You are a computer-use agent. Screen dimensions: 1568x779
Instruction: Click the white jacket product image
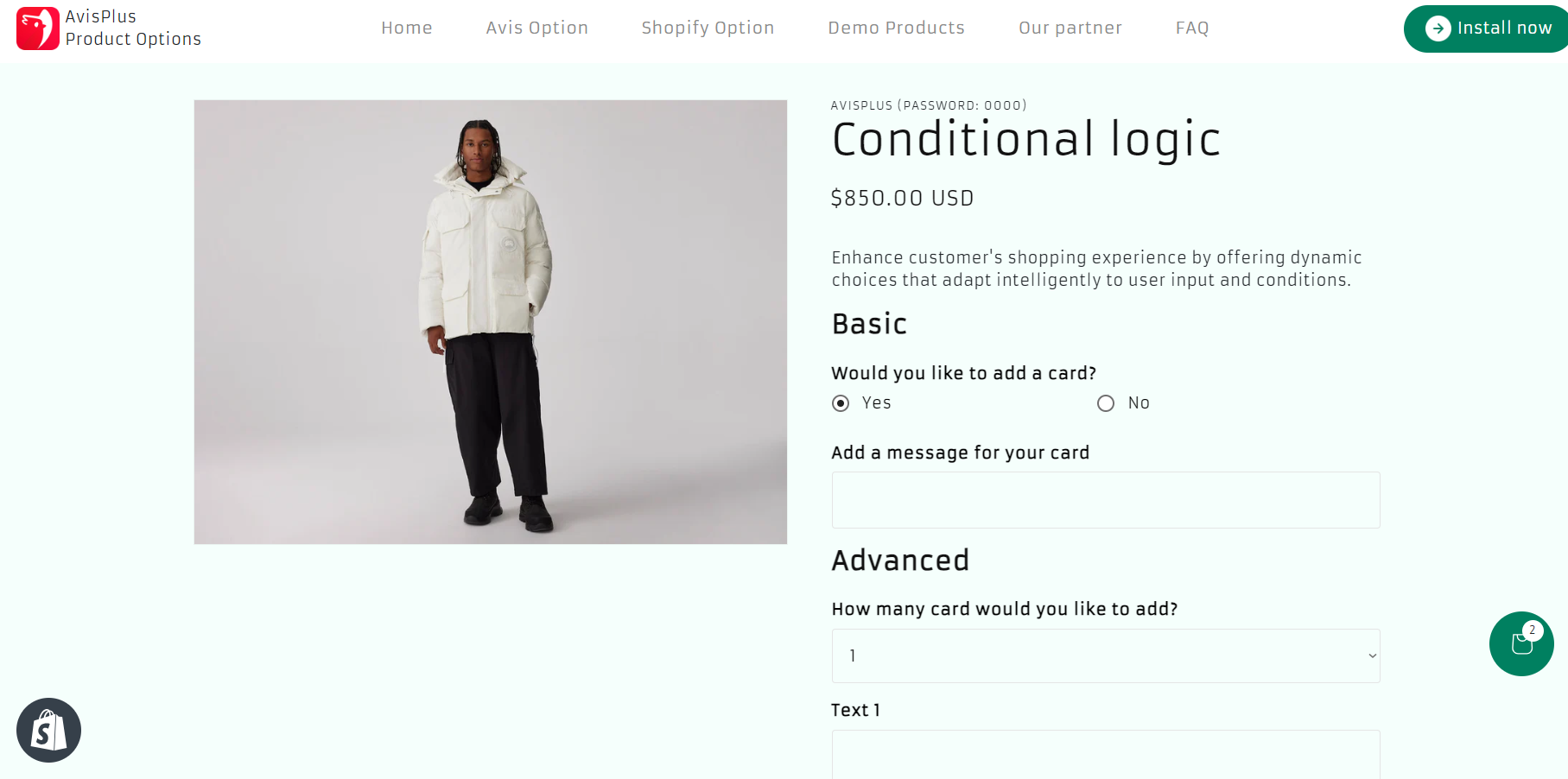pos(490,321)
